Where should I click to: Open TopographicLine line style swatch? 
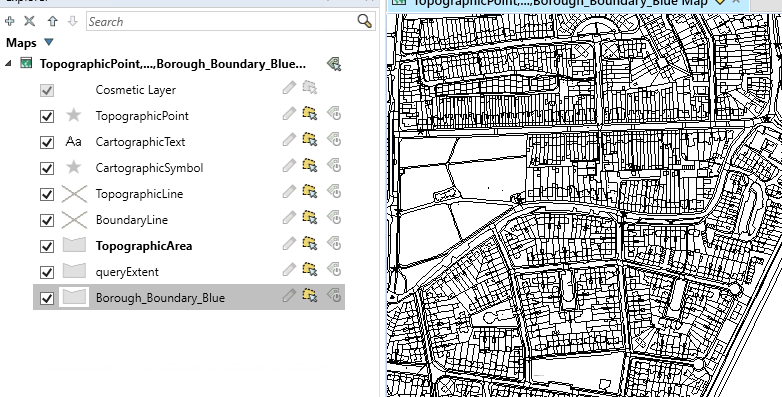tap(74, 194)
